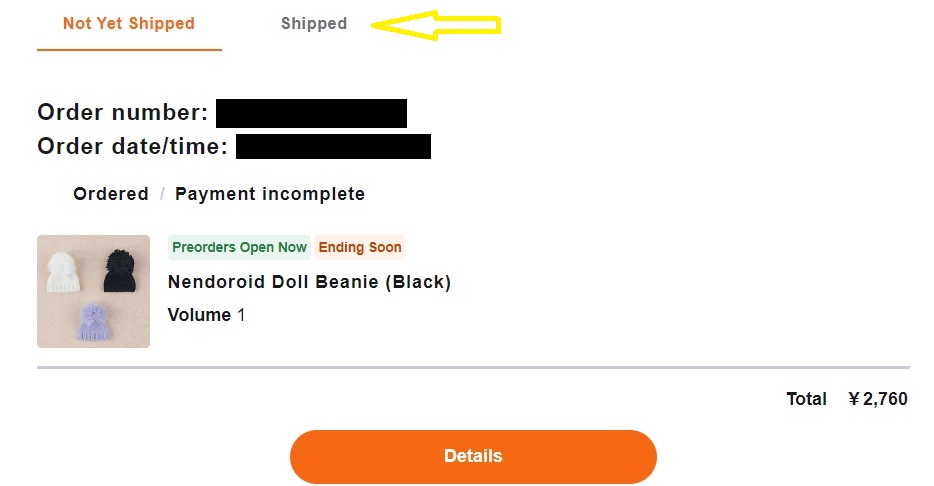Click the Order number label
The image size is (934, 486).
tap(123, 113)
